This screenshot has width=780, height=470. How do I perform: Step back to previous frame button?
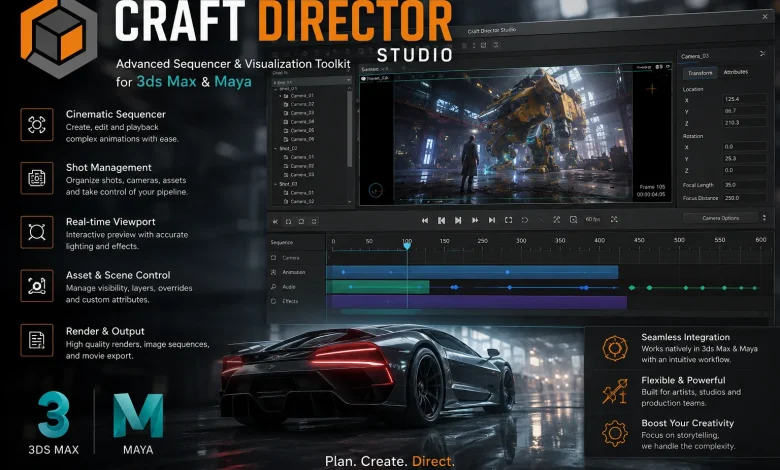441,220
